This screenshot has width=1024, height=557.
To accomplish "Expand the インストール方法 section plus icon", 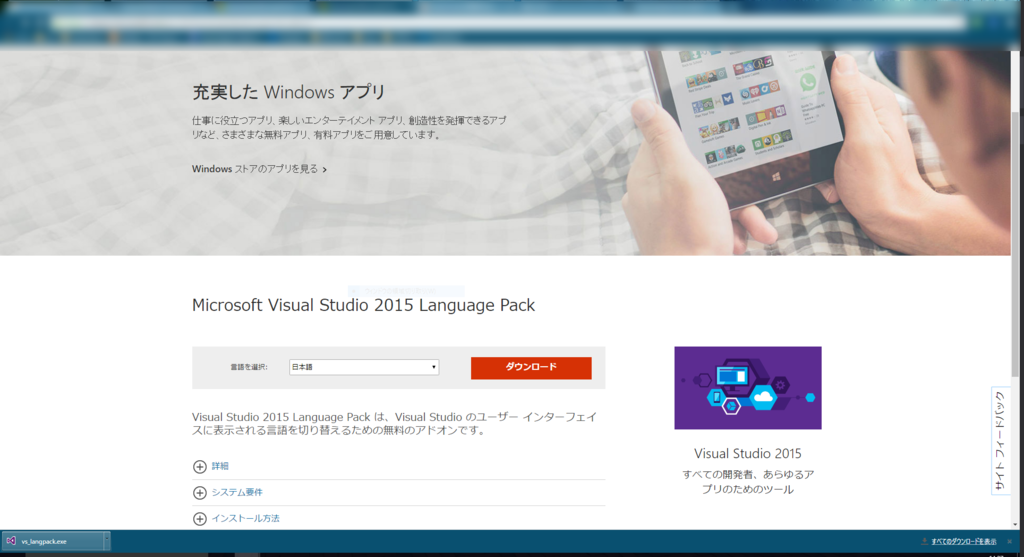I will click(200, 518).
